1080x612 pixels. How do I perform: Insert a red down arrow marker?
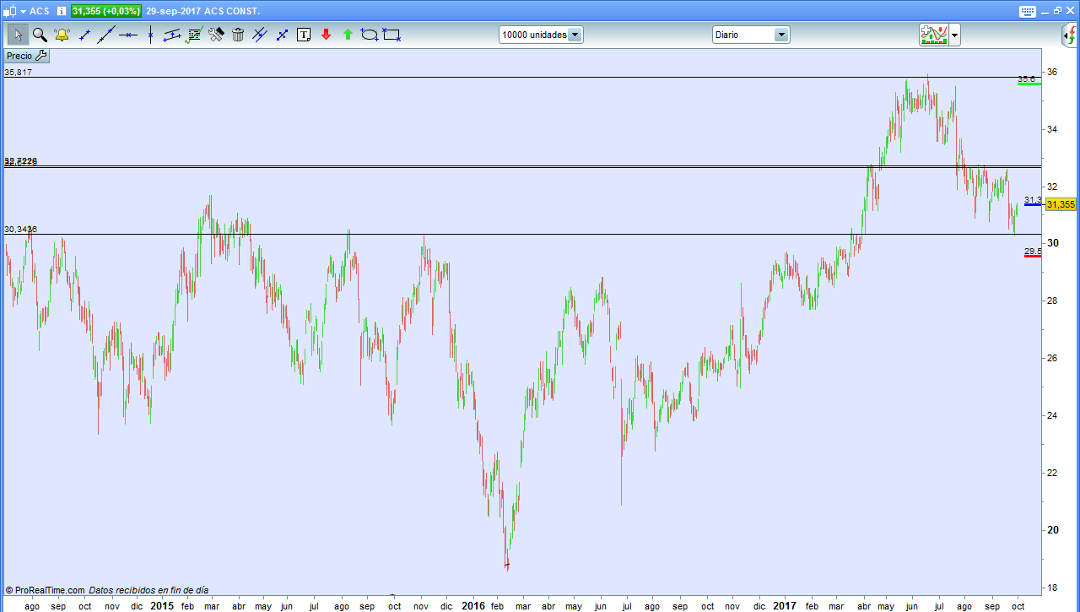326,34
